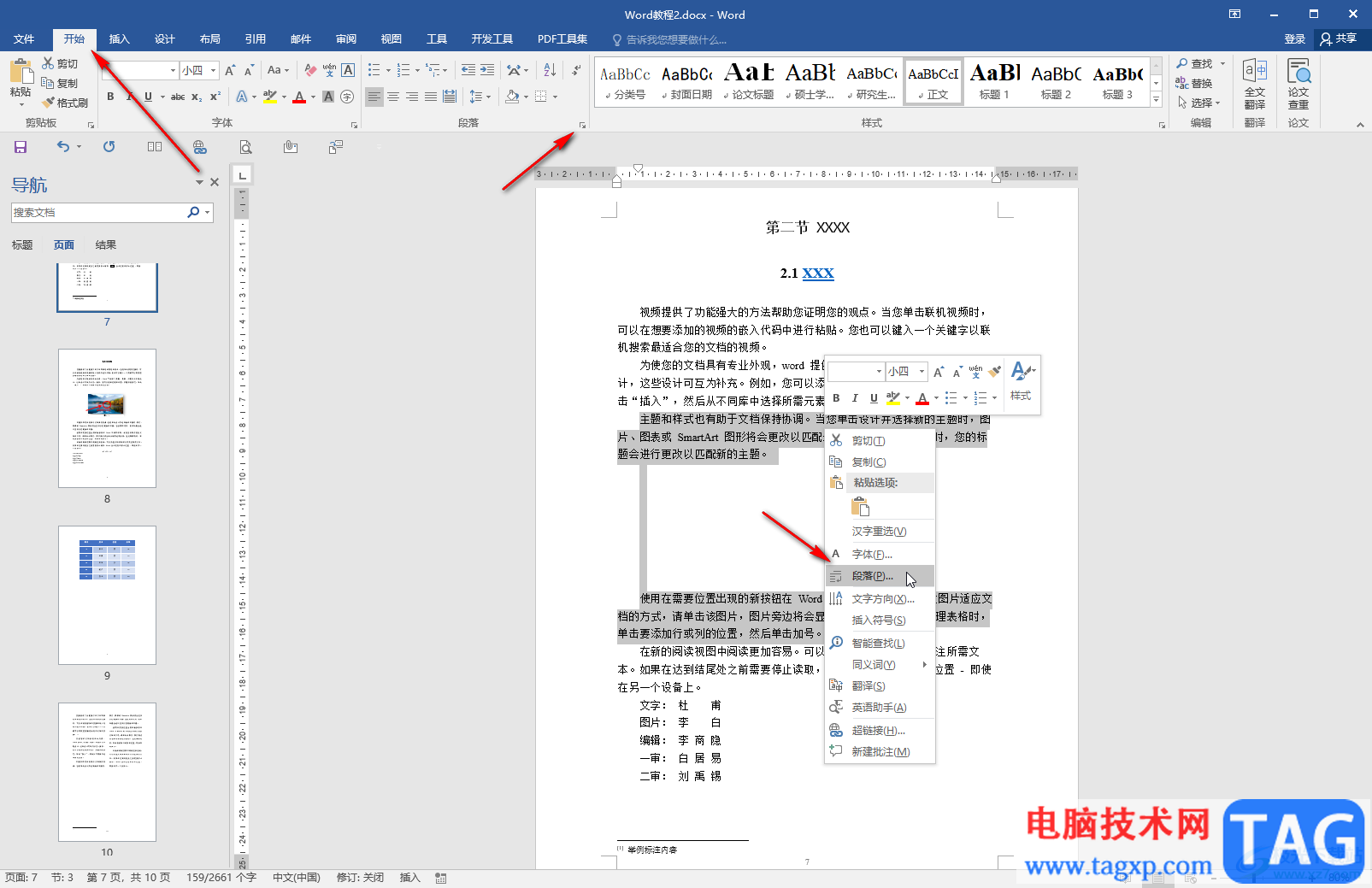The width and height of the screenshot is (1372, 888).
Task: Click the hyperlink globe icon in quick toolbar
Action: click(x=200, y=147)
